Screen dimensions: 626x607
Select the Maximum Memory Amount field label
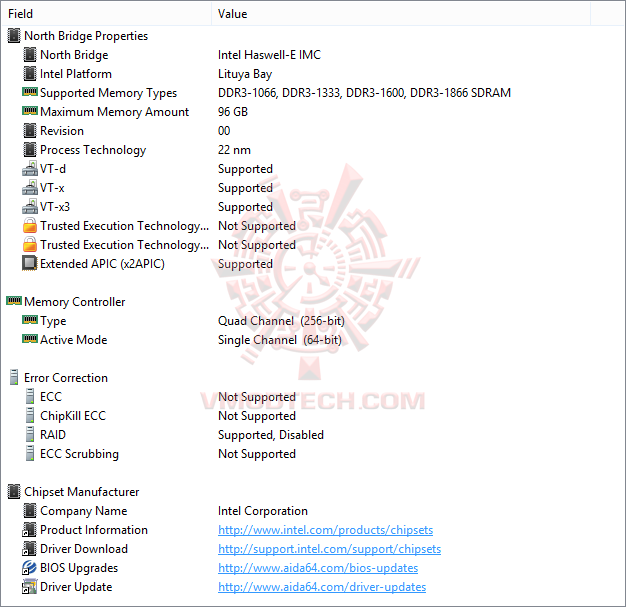[114, 112]
